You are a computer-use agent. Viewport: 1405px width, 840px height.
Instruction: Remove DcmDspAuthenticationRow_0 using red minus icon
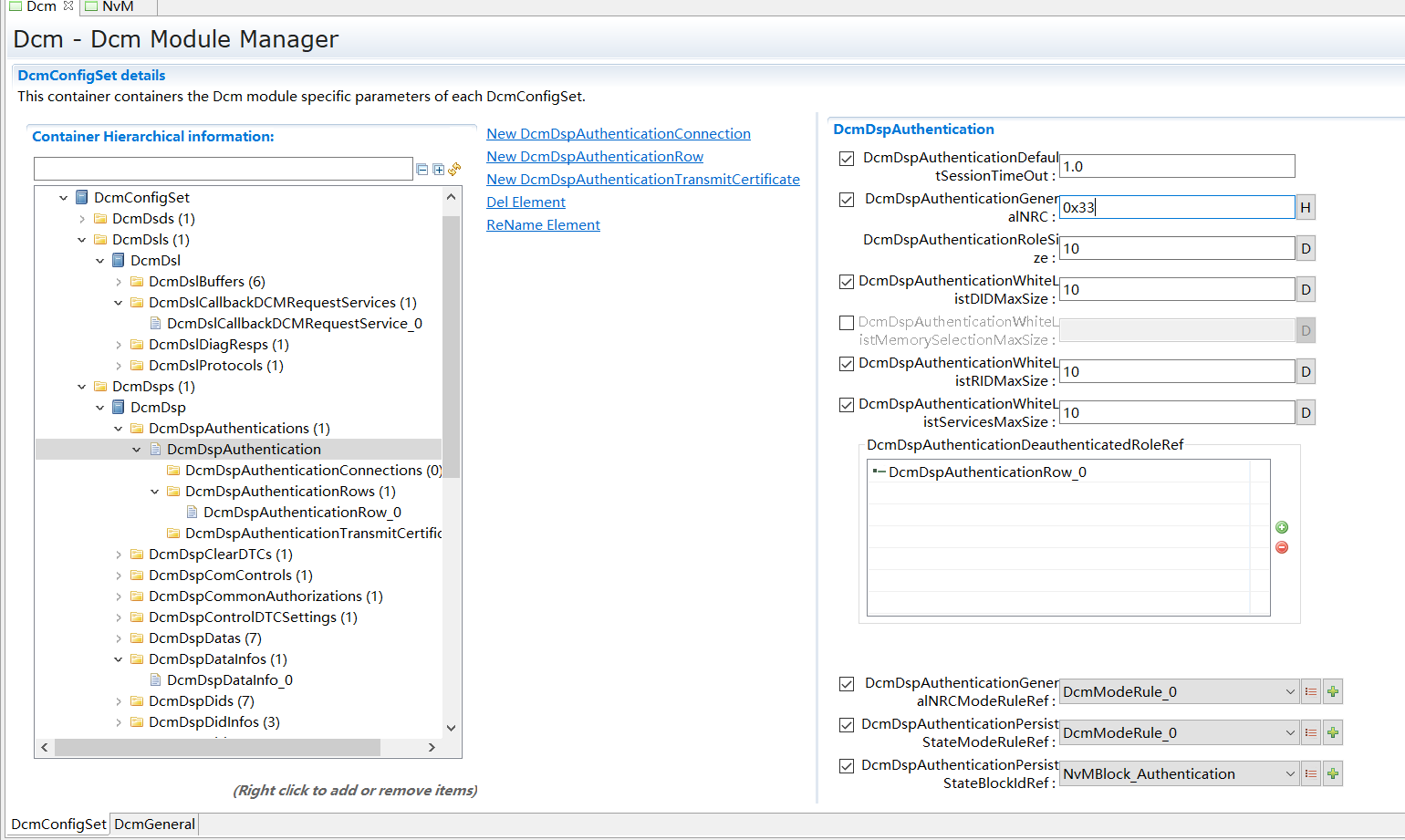tap(1282, 547)
